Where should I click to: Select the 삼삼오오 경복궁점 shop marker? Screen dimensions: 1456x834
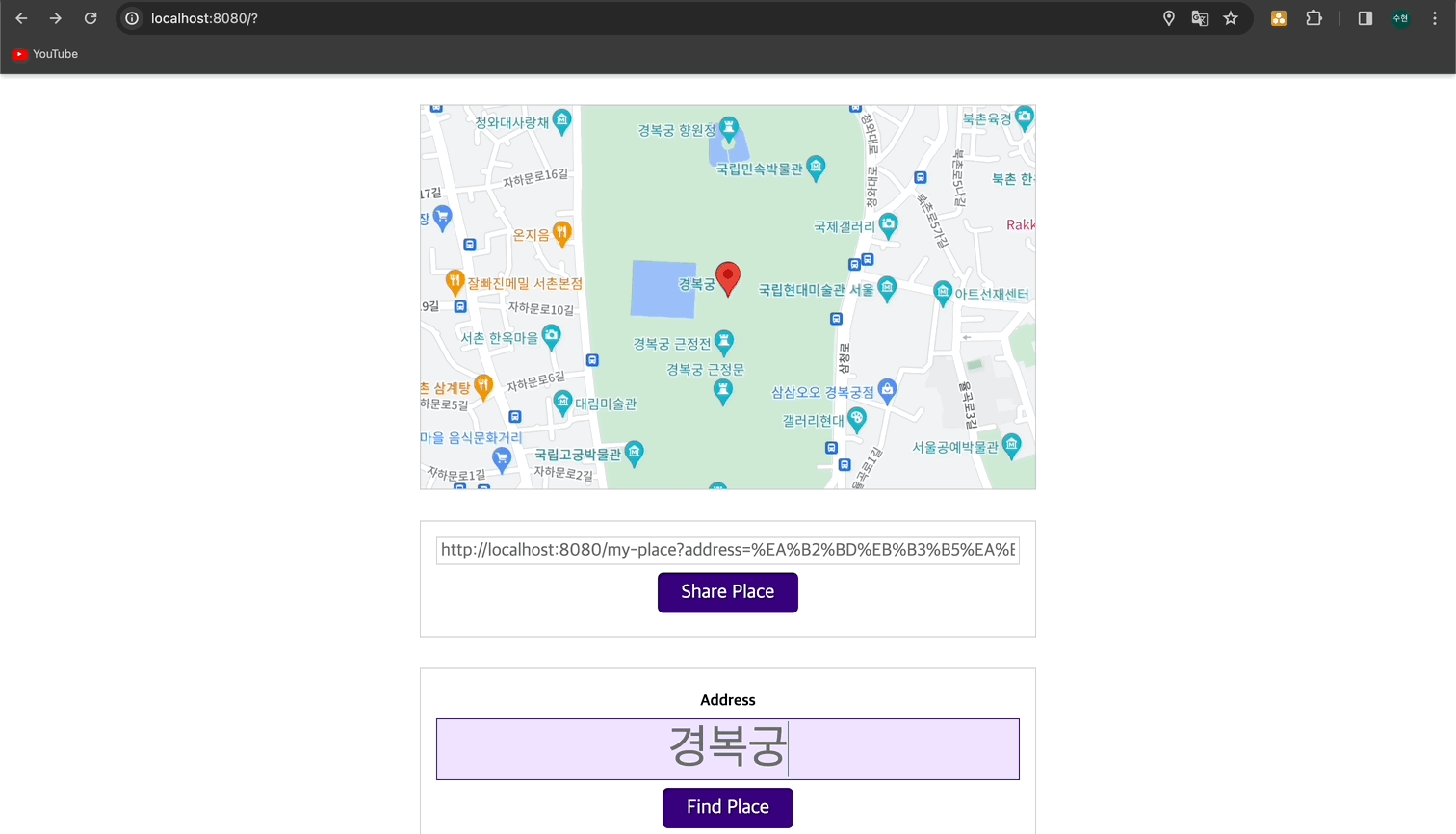[x=887, y=390]
